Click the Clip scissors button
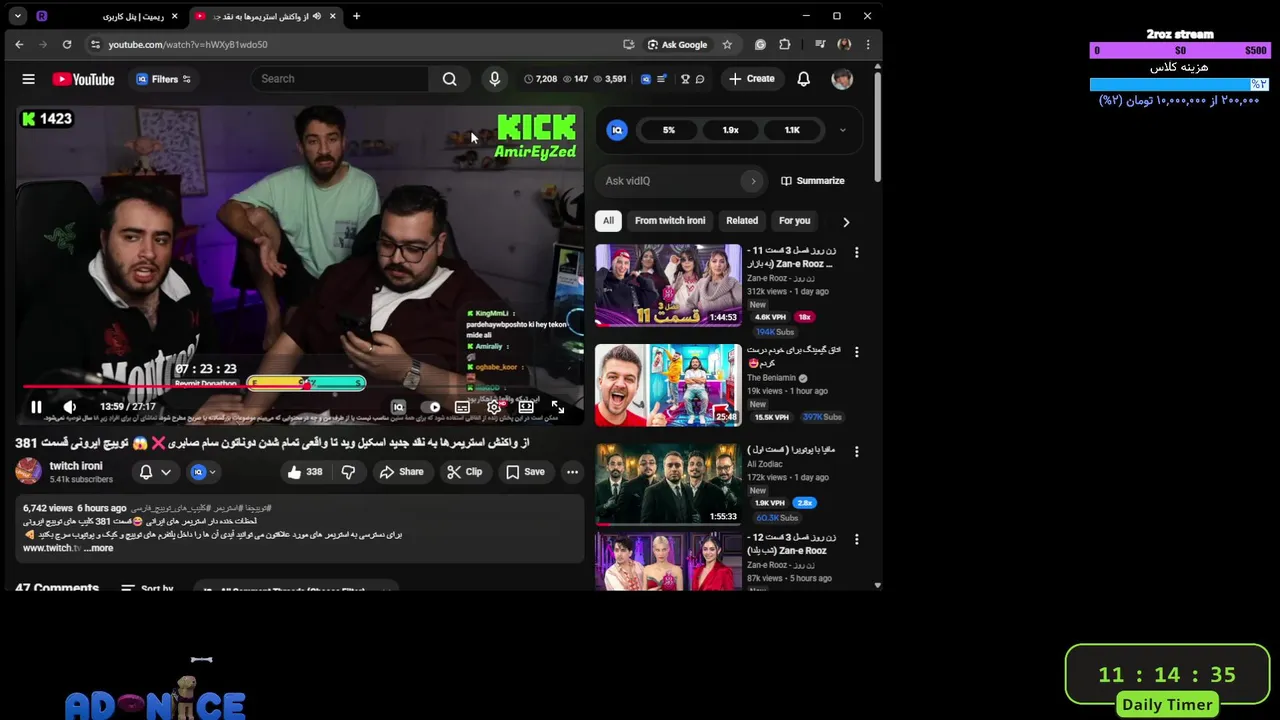The width and height of the screenshot is (1280, 720). coord(464,472)
